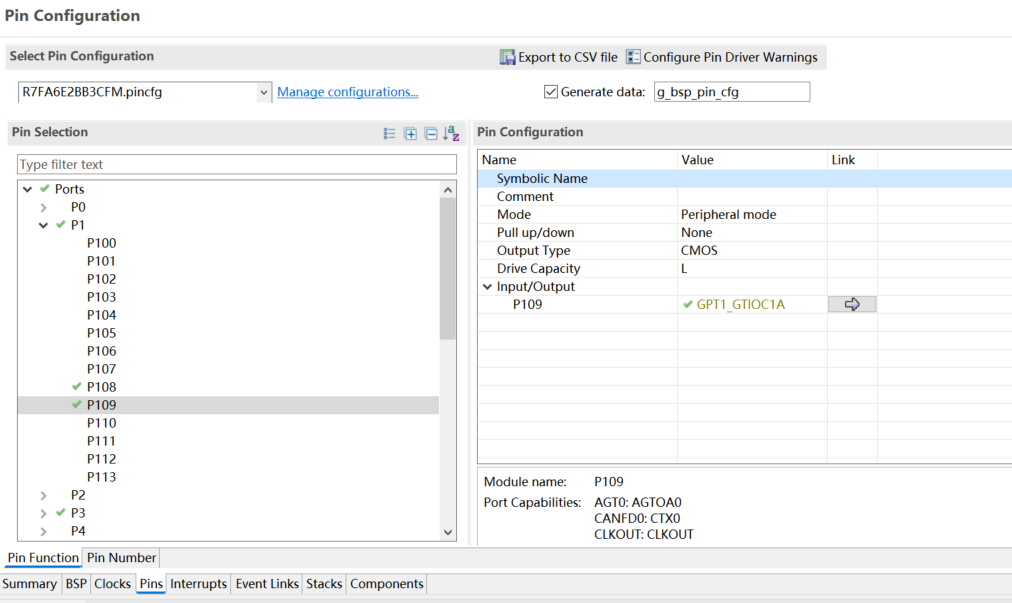Collapse the Ports tree node
Image resolution: width=1012 pixels, height=603 pixels.
[27, 189]
